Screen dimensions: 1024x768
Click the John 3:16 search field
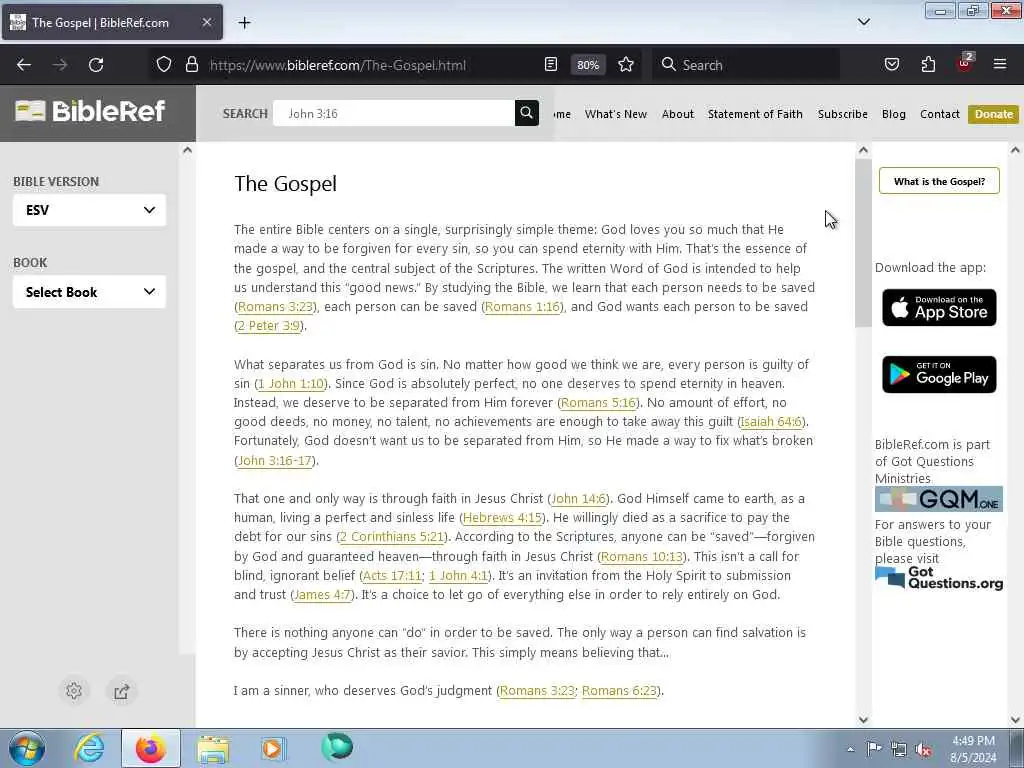coord(394,114)
